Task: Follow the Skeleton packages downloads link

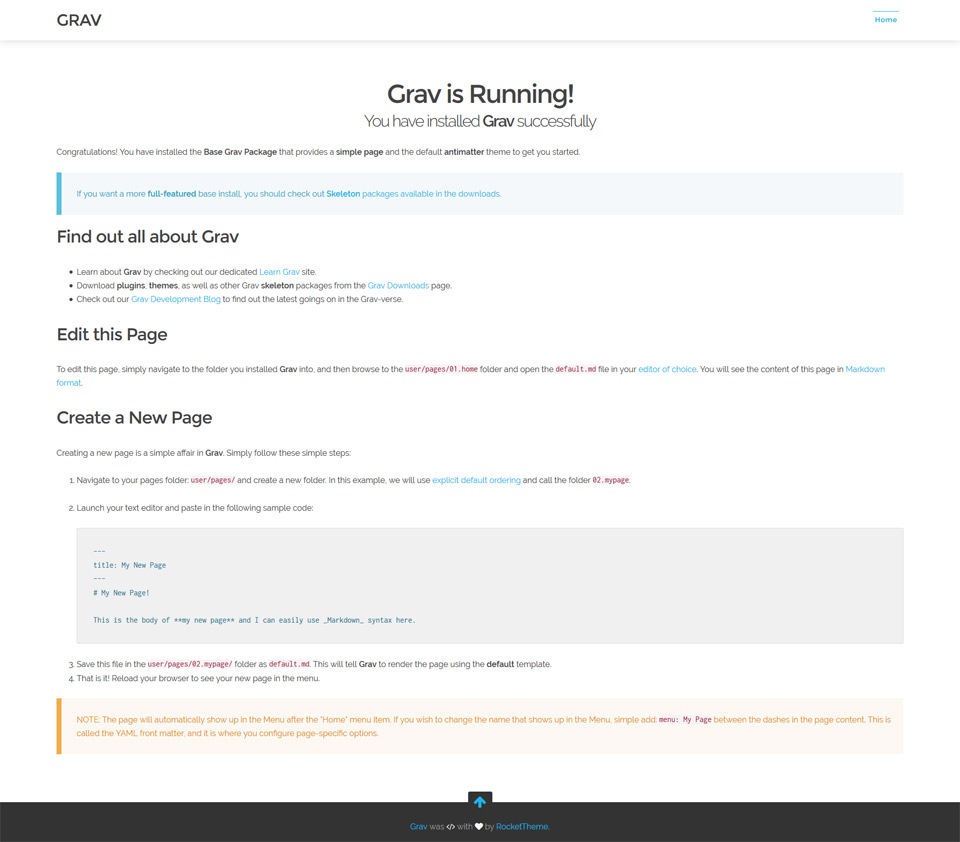Action: coord(413,194)
